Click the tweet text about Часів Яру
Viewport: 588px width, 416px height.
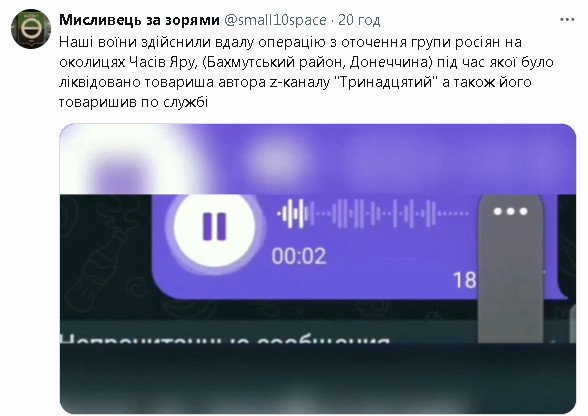306,72
